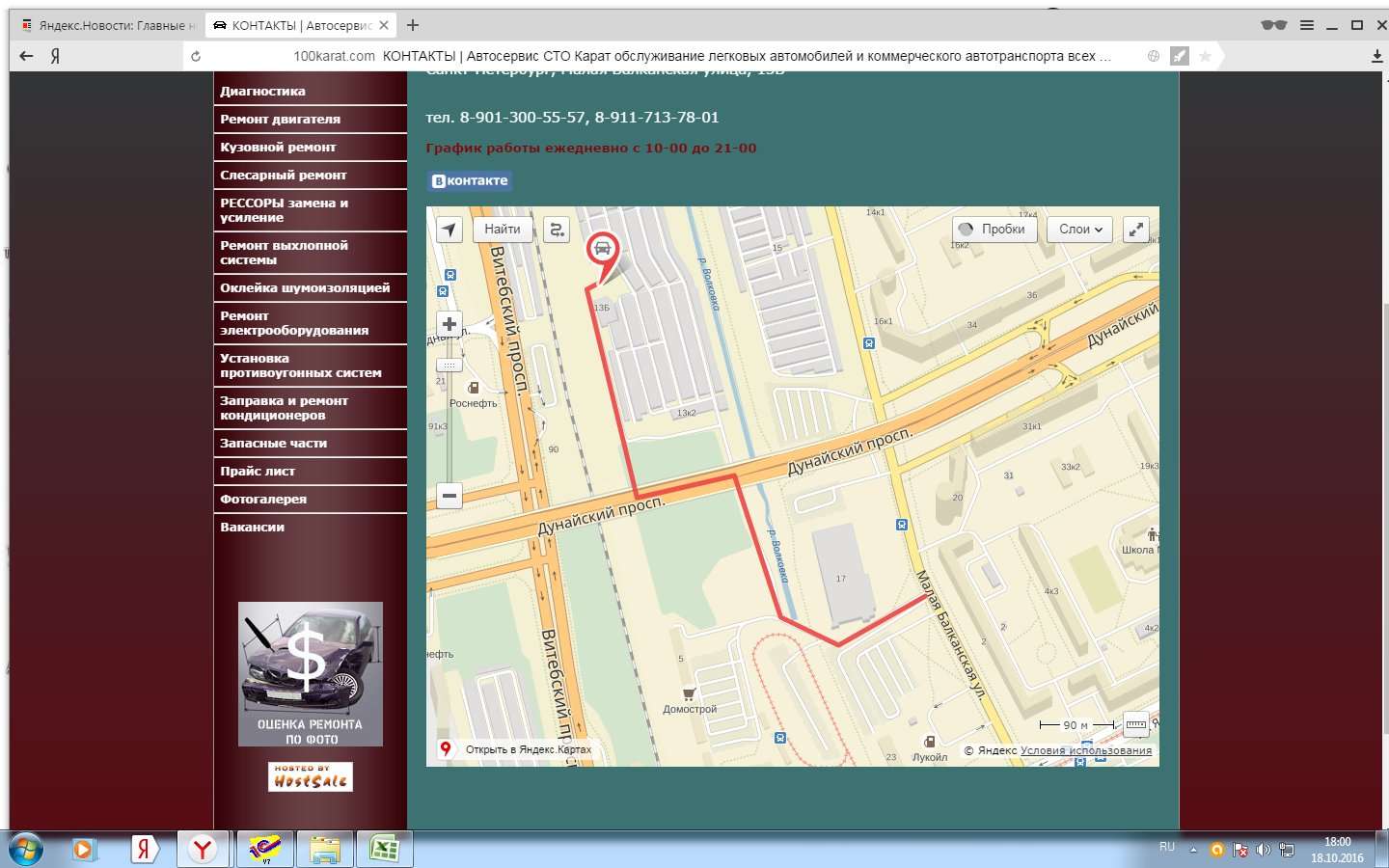
Task: Expand the Слои layers dropdown
Action: 1080,230
